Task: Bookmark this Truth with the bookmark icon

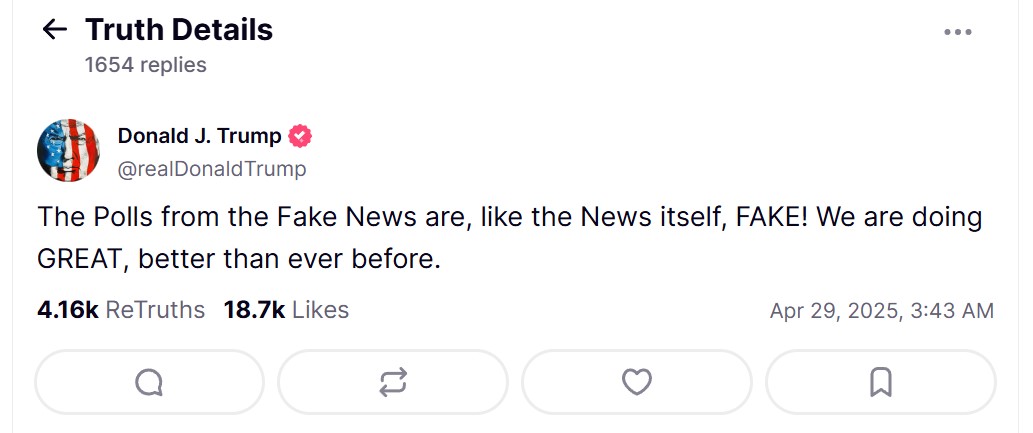Action: 880,381
